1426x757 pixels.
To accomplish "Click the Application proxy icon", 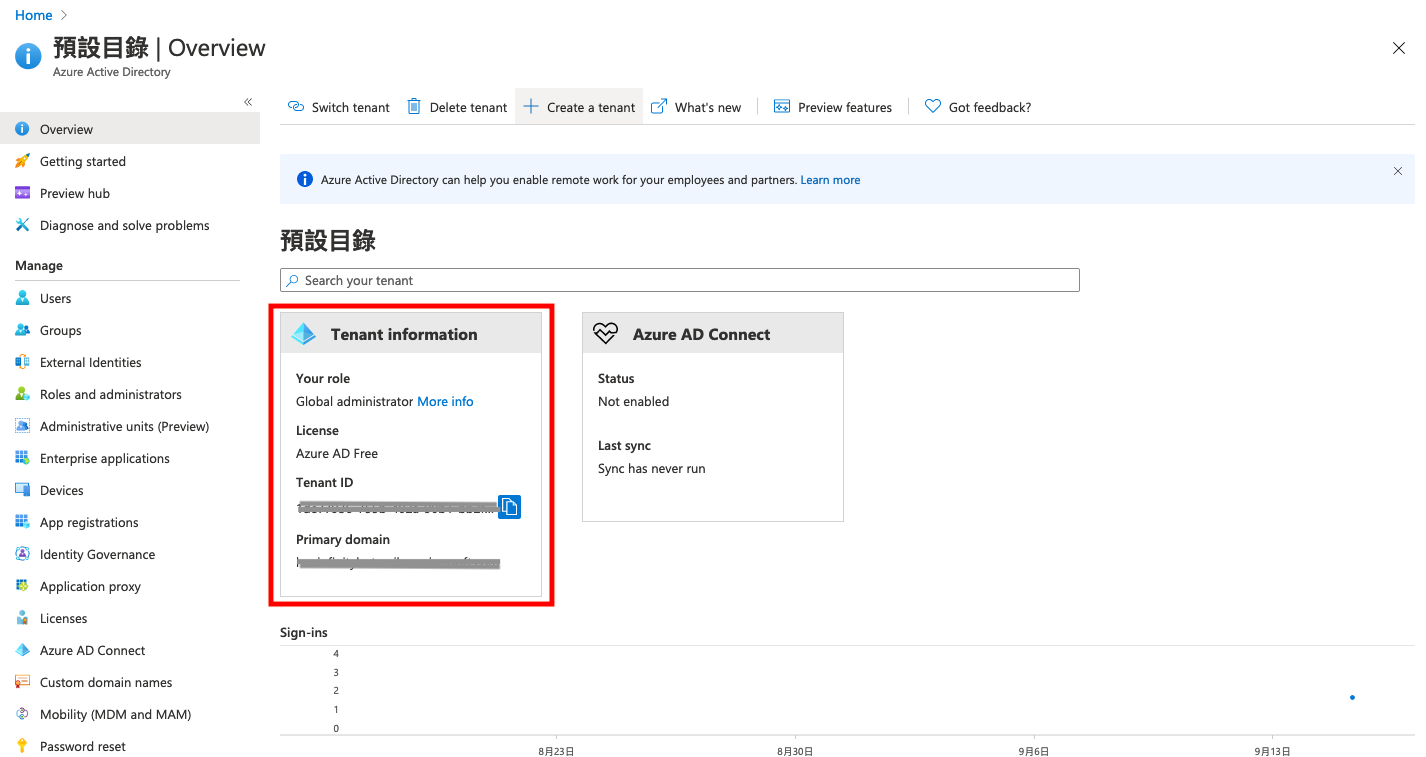I will pos(22,586).
